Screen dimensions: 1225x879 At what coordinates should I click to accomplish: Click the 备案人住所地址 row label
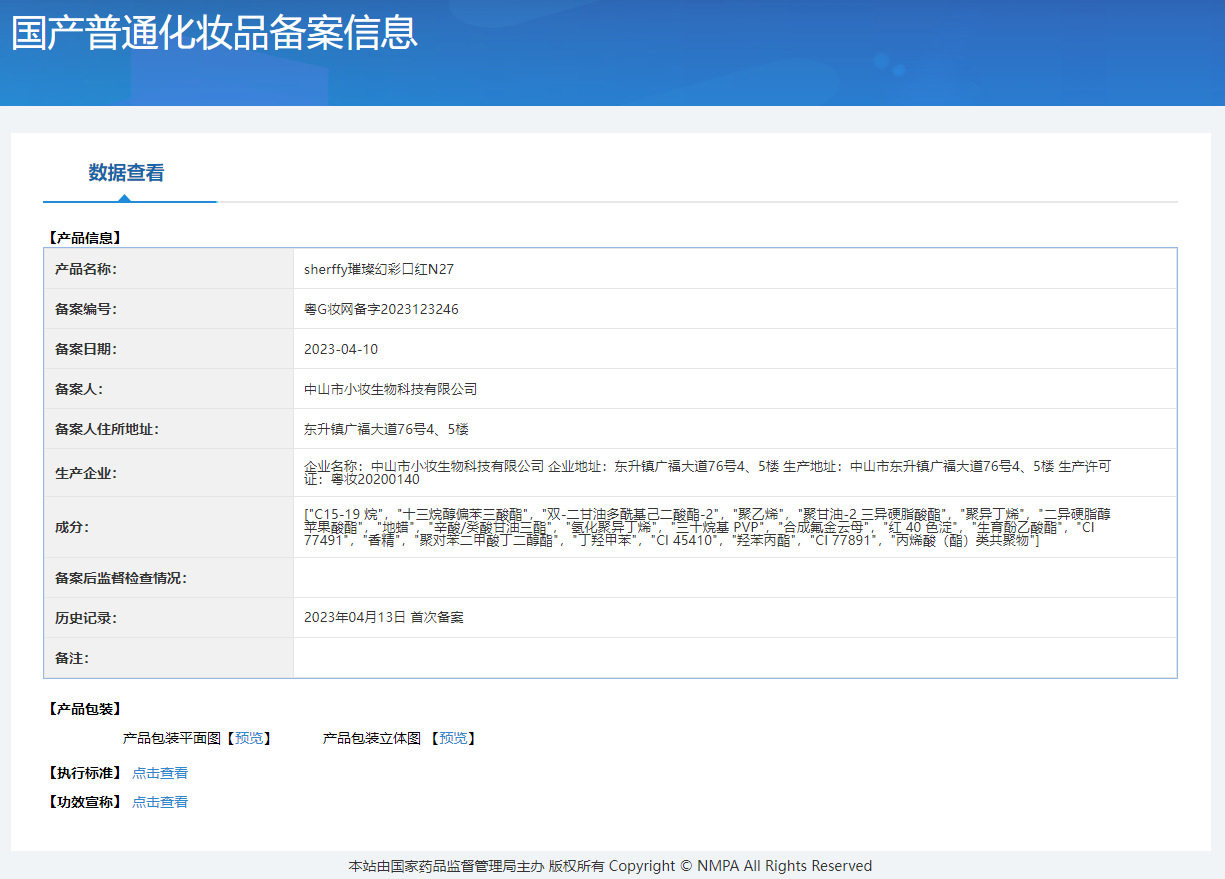107,429
